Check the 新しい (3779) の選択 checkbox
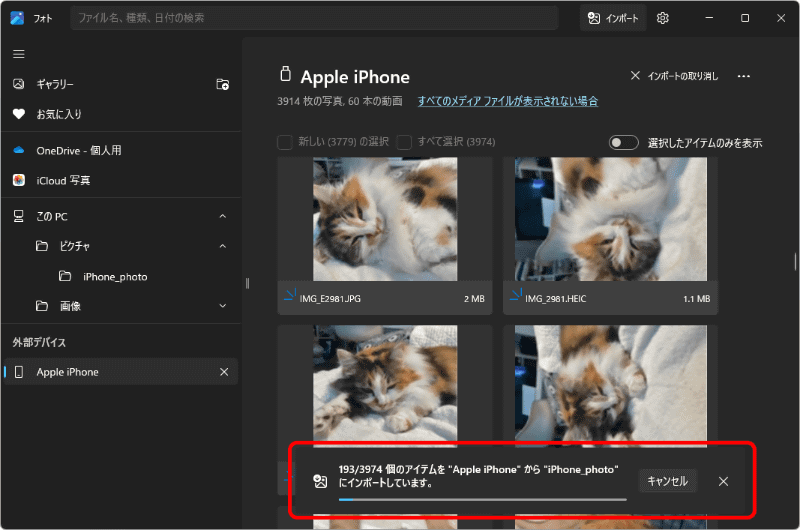Image resolution: width=800 pixels, height=530 pixels. tap(285, 142)
